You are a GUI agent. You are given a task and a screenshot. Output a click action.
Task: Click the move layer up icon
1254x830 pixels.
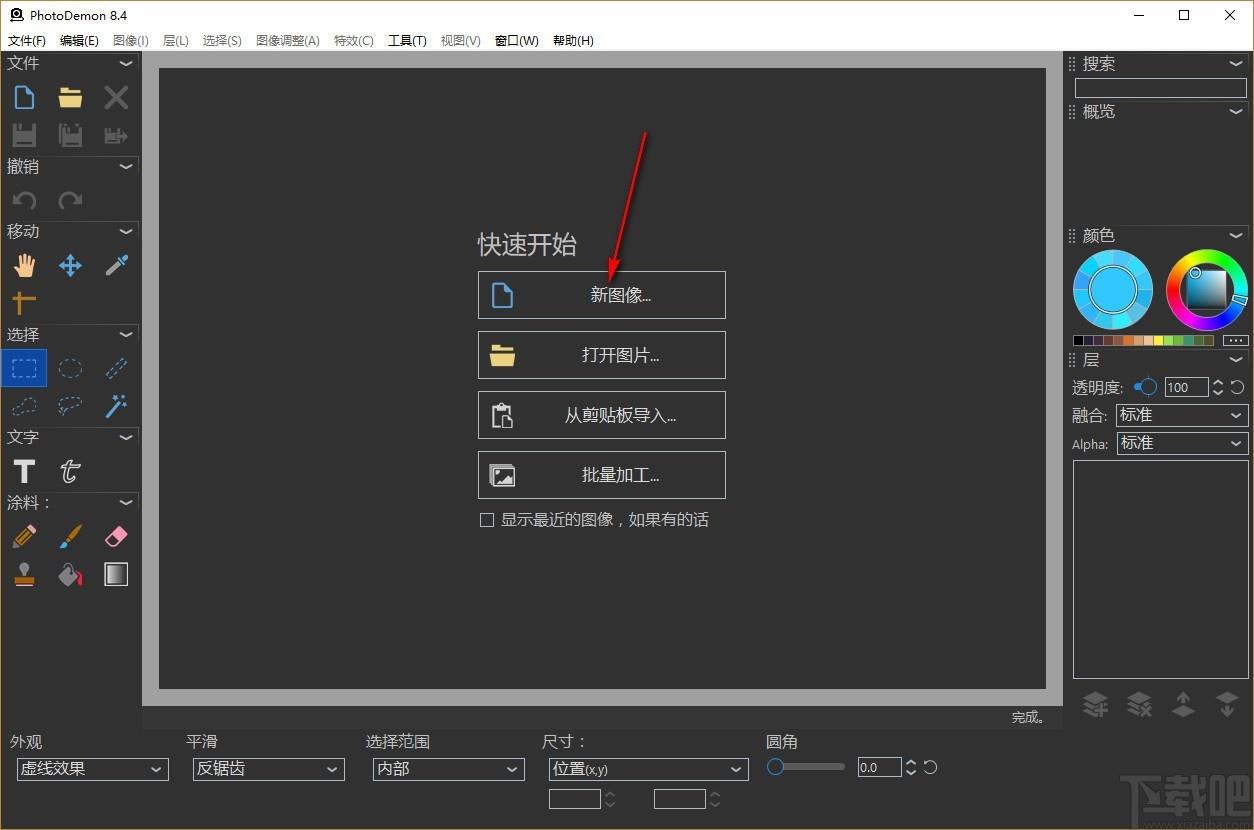click(x=1183, y=705)
